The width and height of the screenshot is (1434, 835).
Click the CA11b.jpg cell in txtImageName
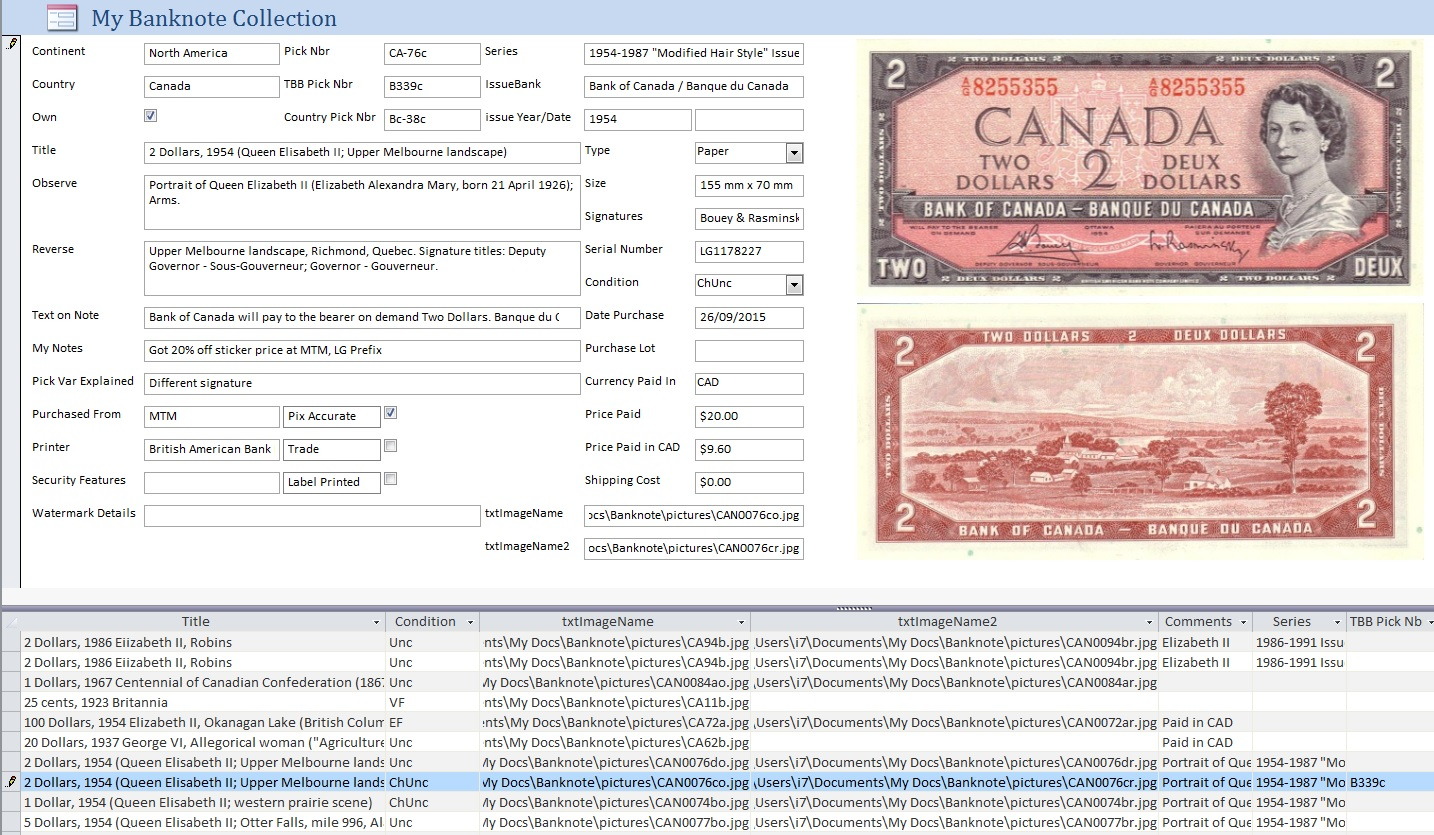point(615,702)
